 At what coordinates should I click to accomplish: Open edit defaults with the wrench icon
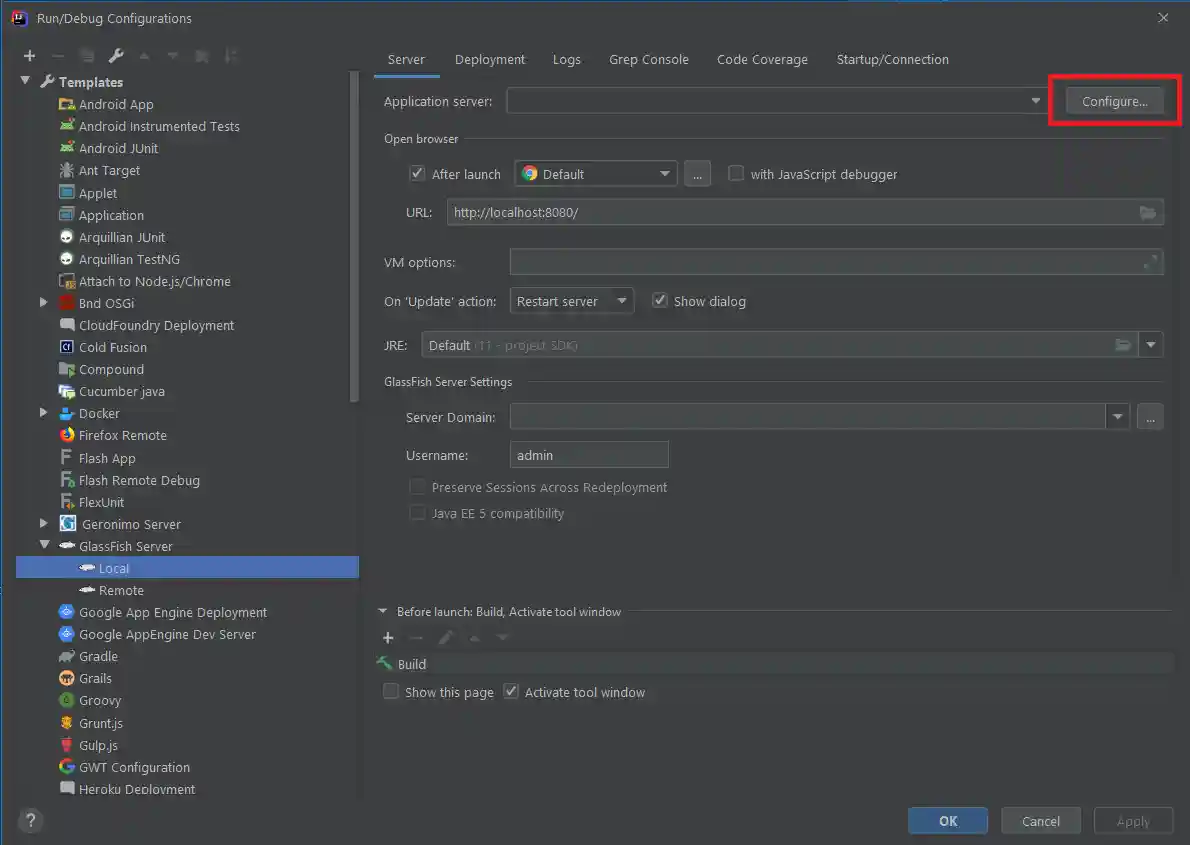tap(116, 55)
